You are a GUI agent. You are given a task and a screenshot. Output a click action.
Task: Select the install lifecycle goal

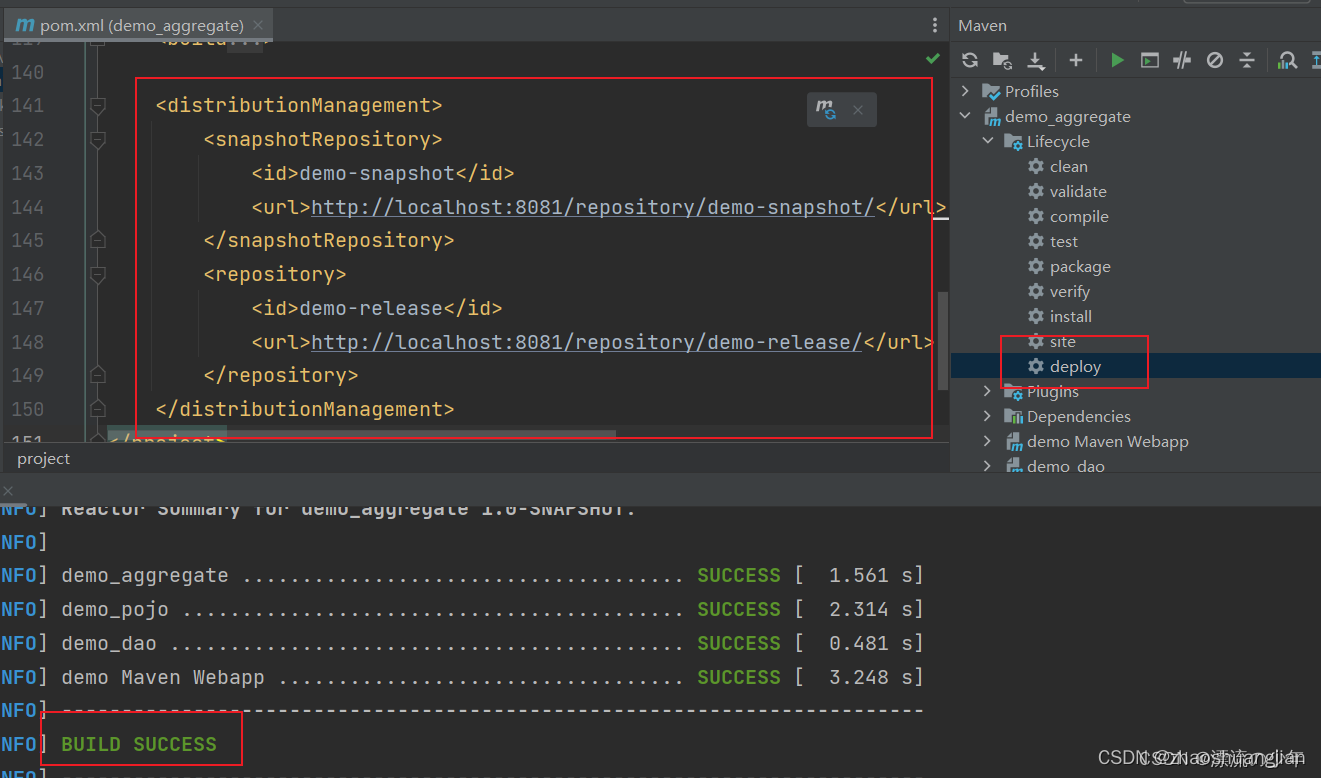[1071, 316]
